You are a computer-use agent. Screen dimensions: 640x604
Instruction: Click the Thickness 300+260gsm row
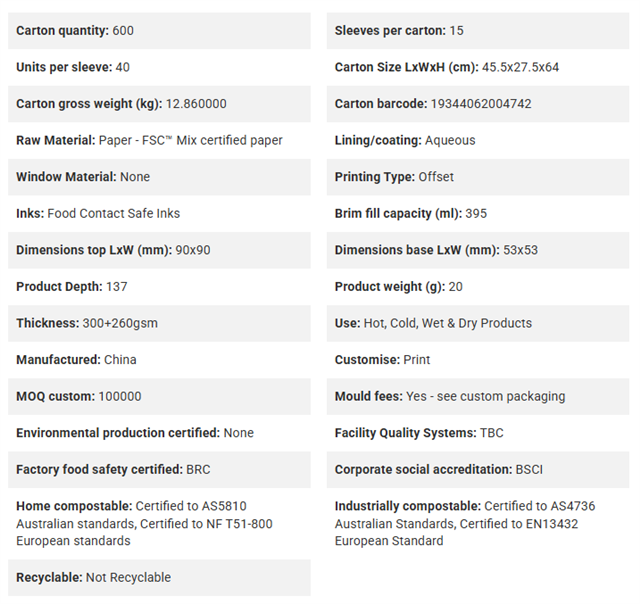coord(159,323)
